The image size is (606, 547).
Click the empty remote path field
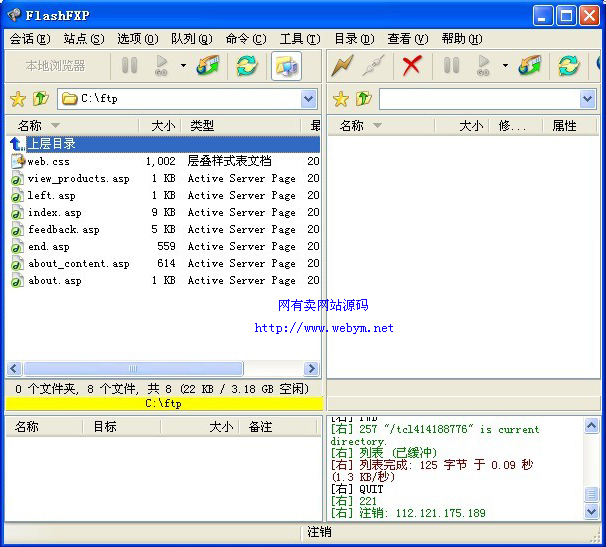click(x=488, y=99)
